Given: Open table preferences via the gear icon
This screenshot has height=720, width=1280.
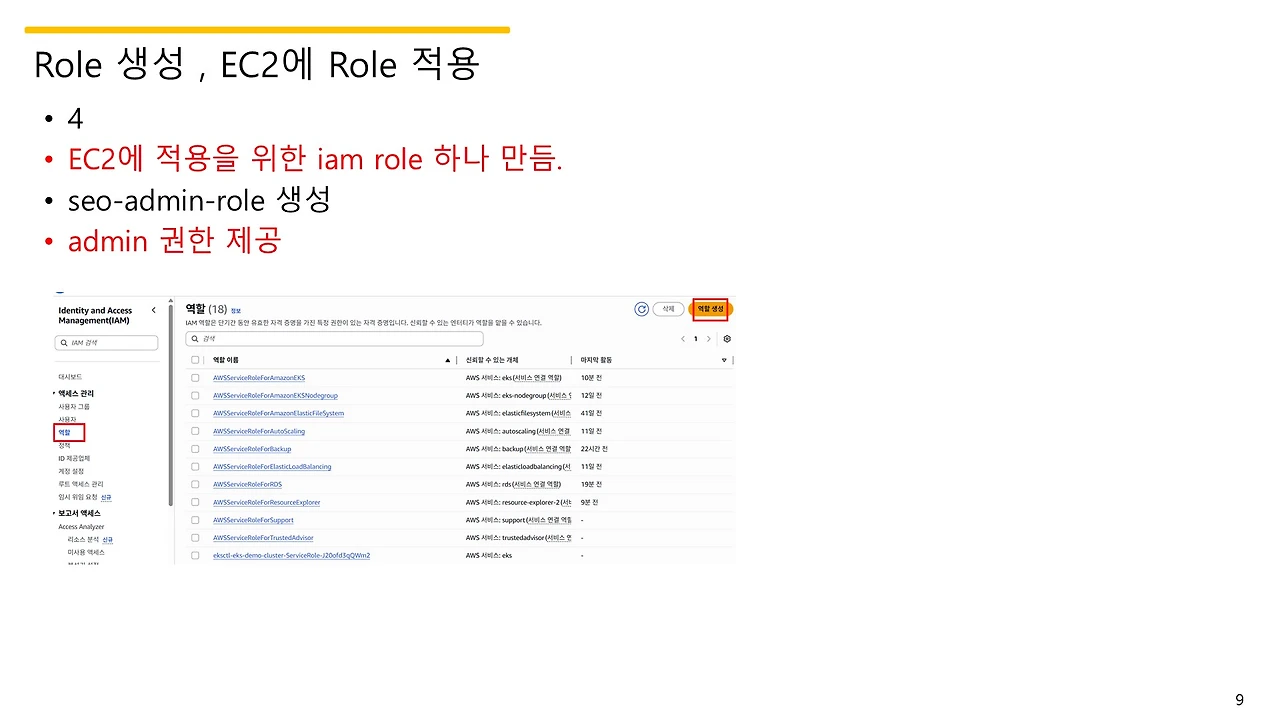Looking at the screenshot, I should (x=727, y=339).
